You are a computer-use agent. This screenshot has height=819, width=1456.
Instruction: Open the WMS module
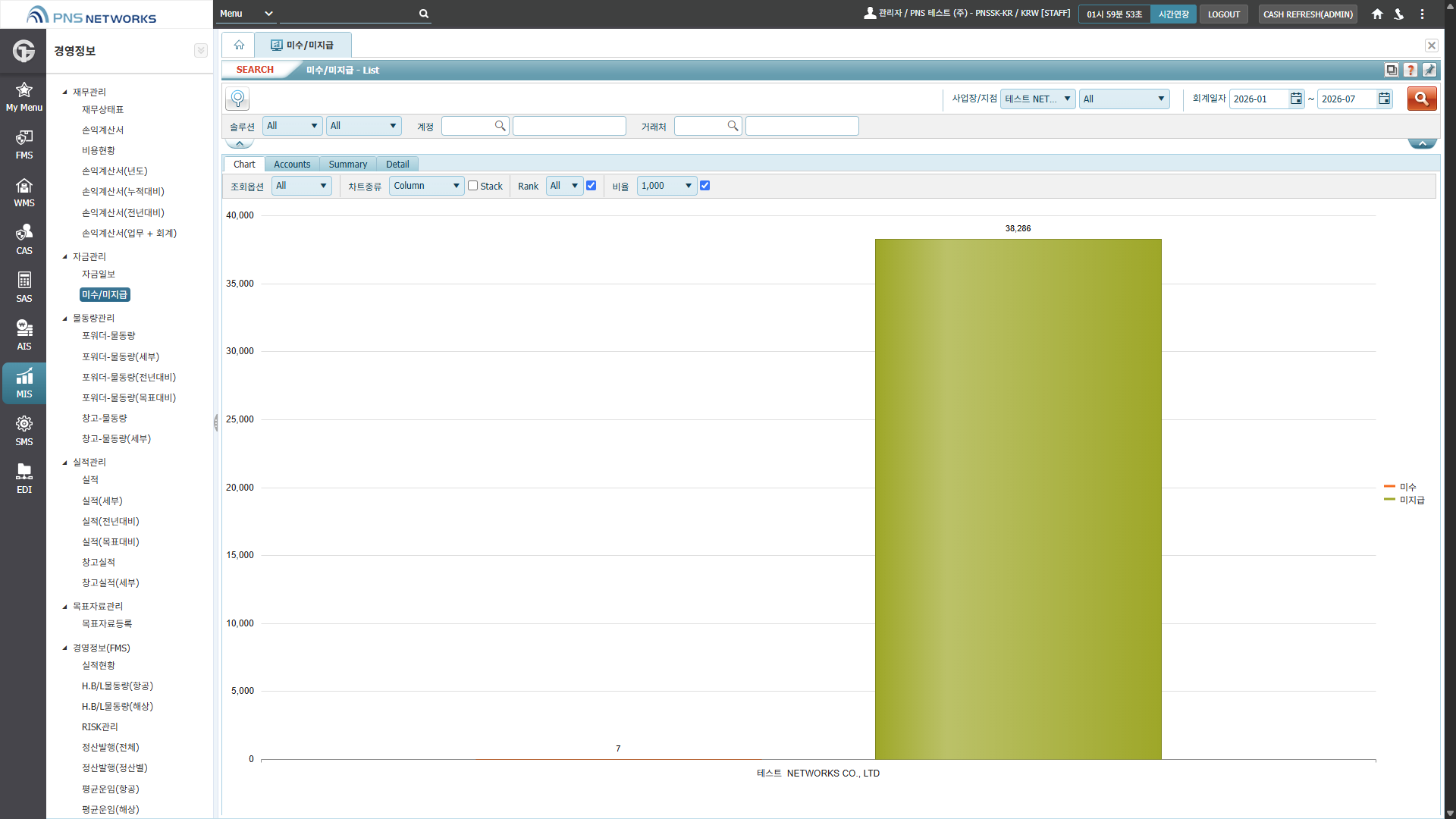tap(24, 193)
